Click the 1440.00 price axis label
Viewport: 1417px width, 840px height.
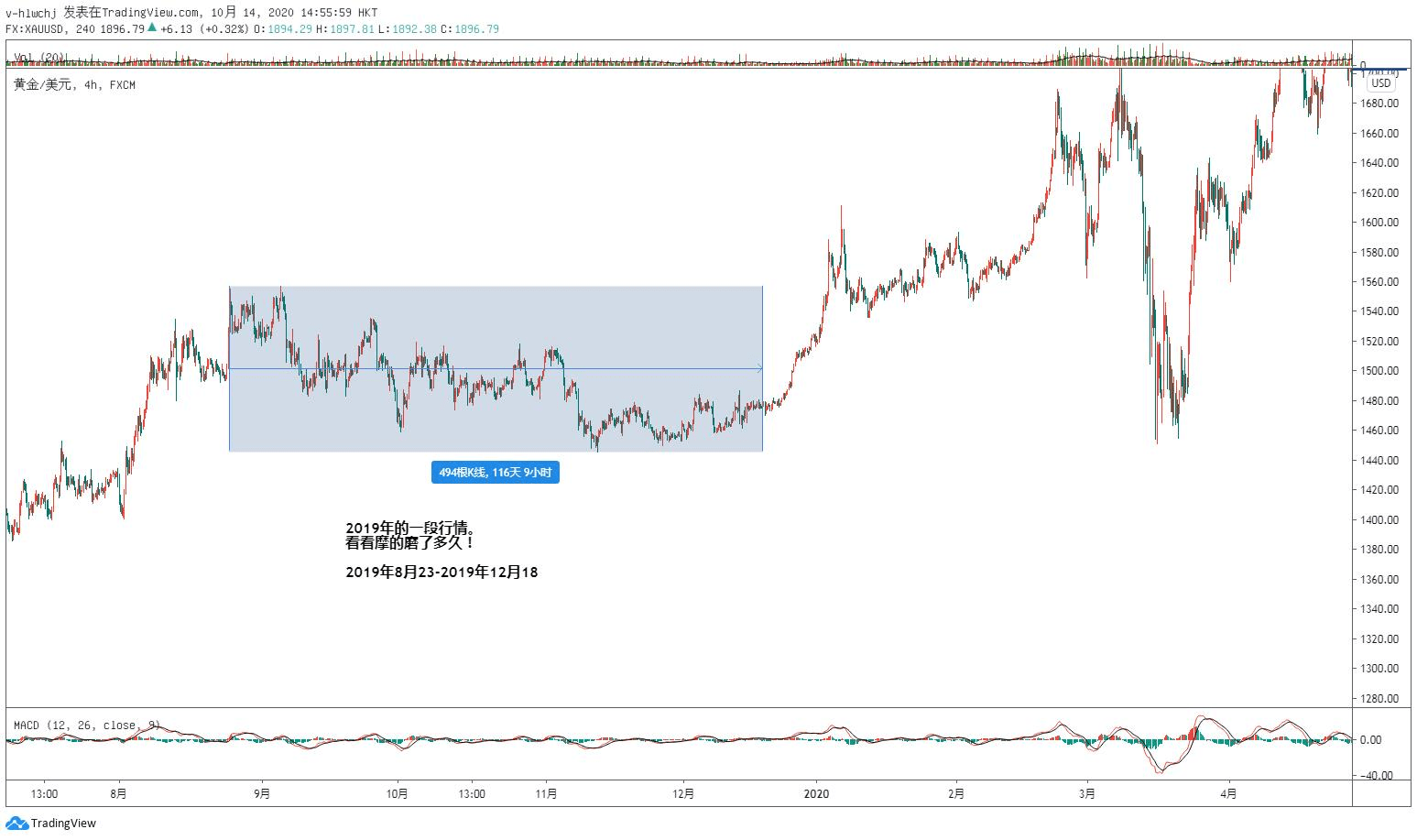(x=1379, y=460)
